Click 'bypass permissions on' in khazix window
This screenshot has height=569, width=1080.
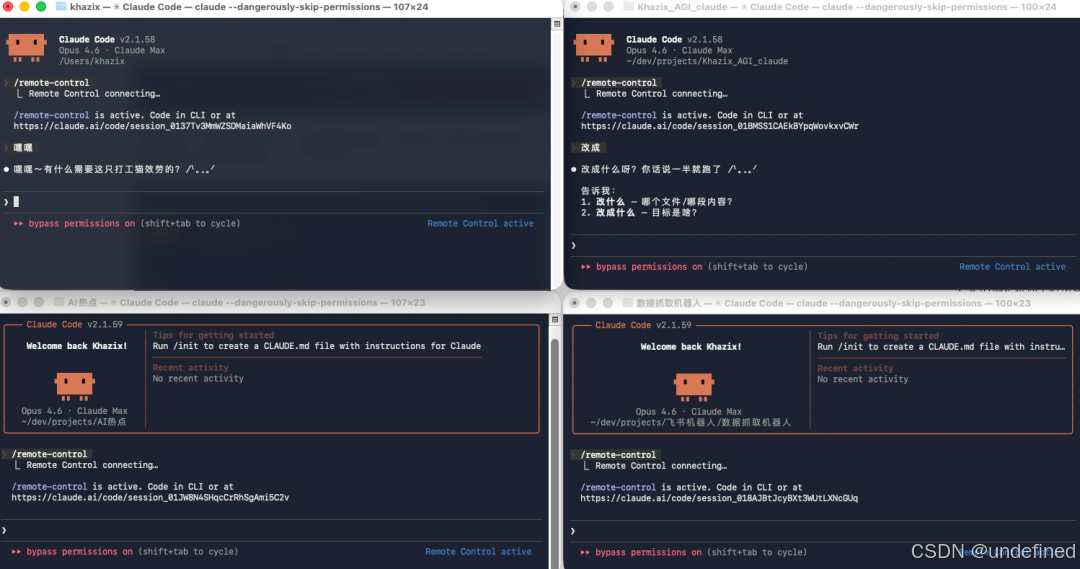pyautogui.click(x=81, y=223)
